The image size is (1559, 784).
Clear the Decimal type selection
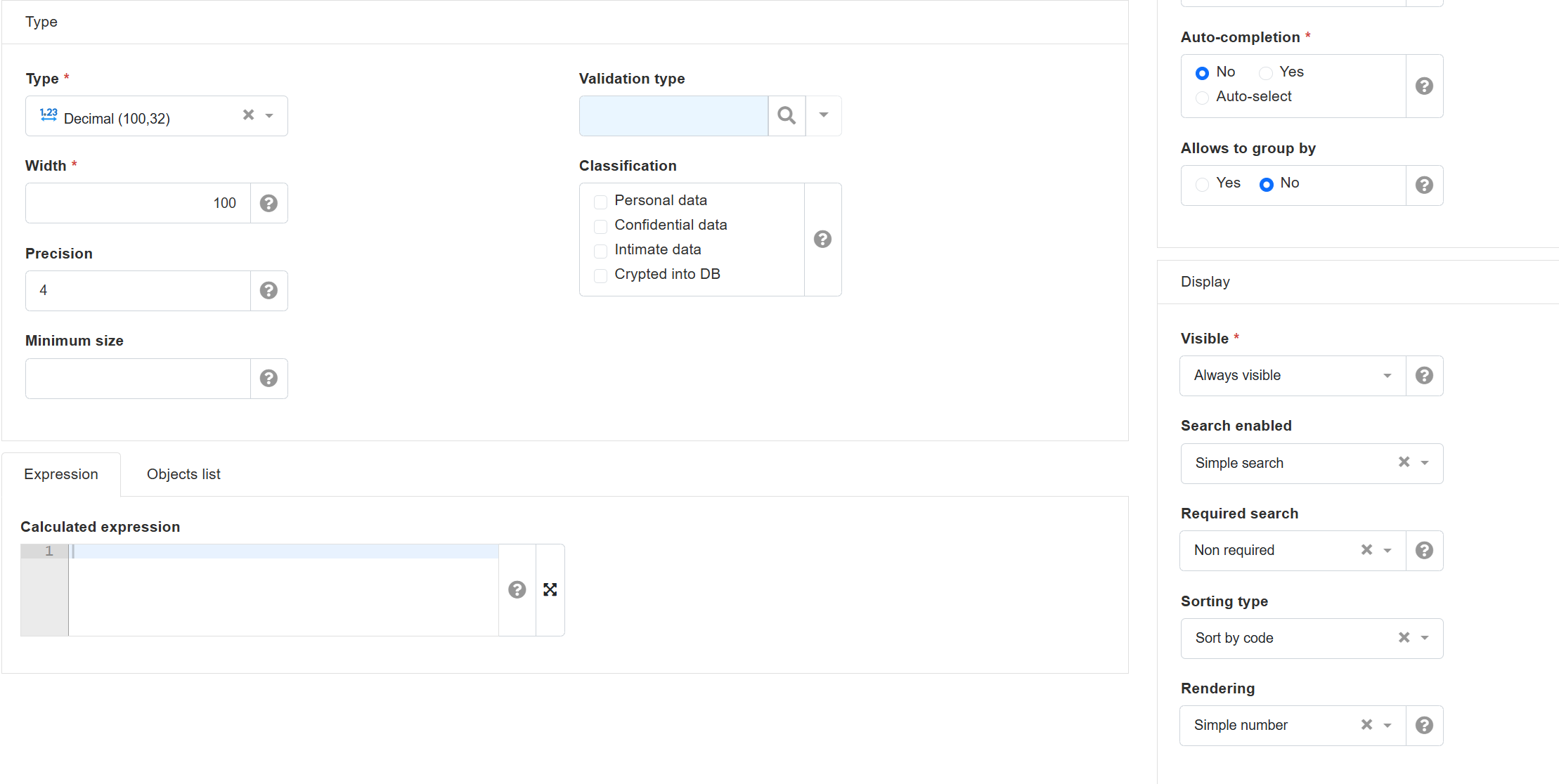(248, 115)
